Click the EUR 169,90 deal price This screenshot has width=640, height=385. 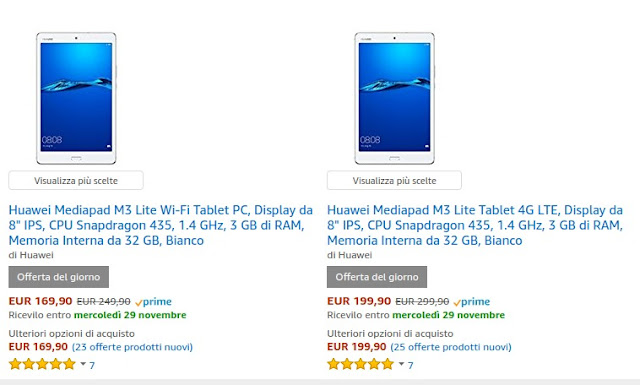tap(40, 301)
